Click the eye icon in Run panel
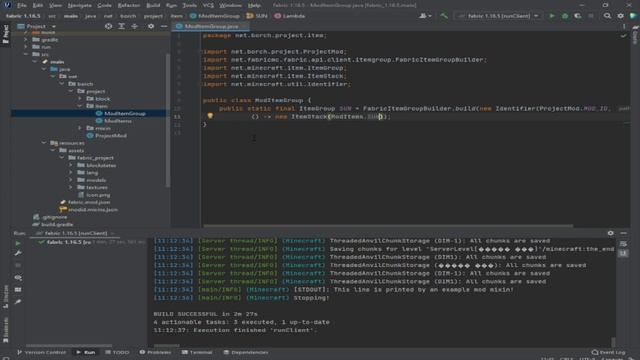The image size is (640, 360). click(18, 278)
